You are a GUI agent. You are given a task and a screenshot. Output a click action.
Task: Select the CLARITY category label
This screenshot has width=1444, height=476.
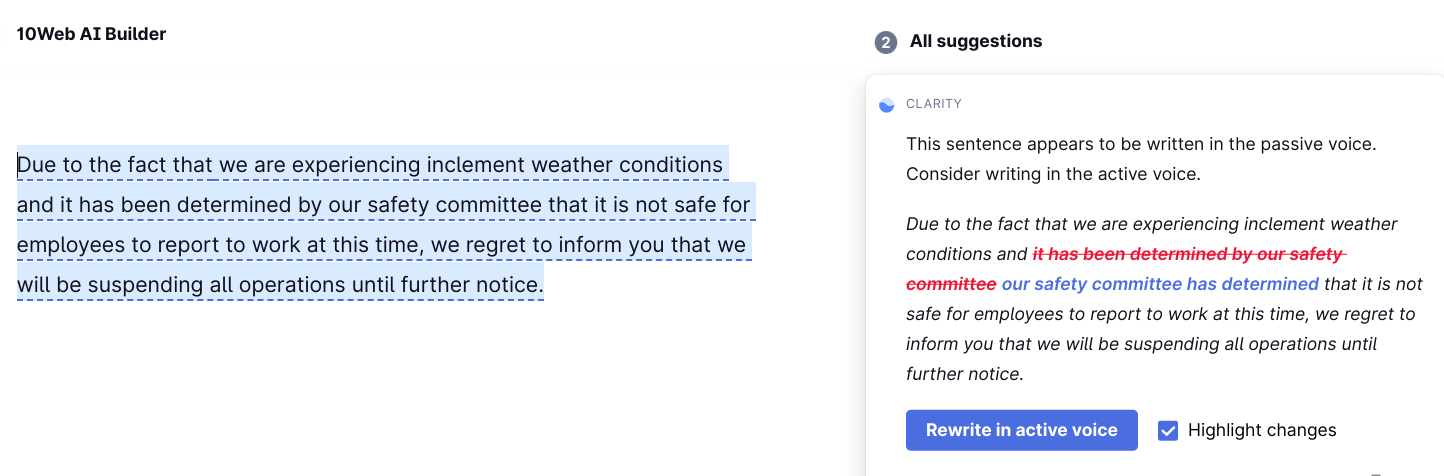[934, 104]
